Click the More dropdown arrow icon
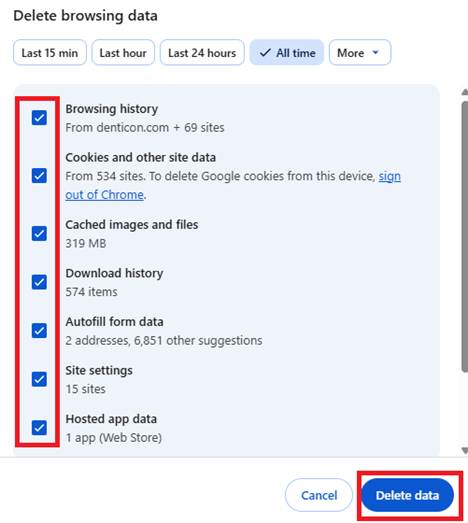 click(x=376, y=53)
